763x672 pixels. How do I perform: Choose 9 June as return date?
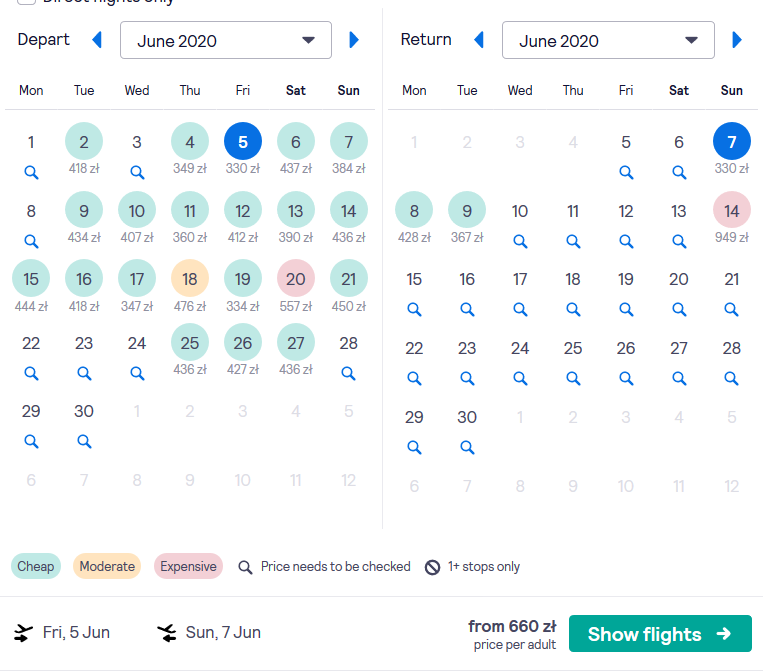tap(467, 211)
